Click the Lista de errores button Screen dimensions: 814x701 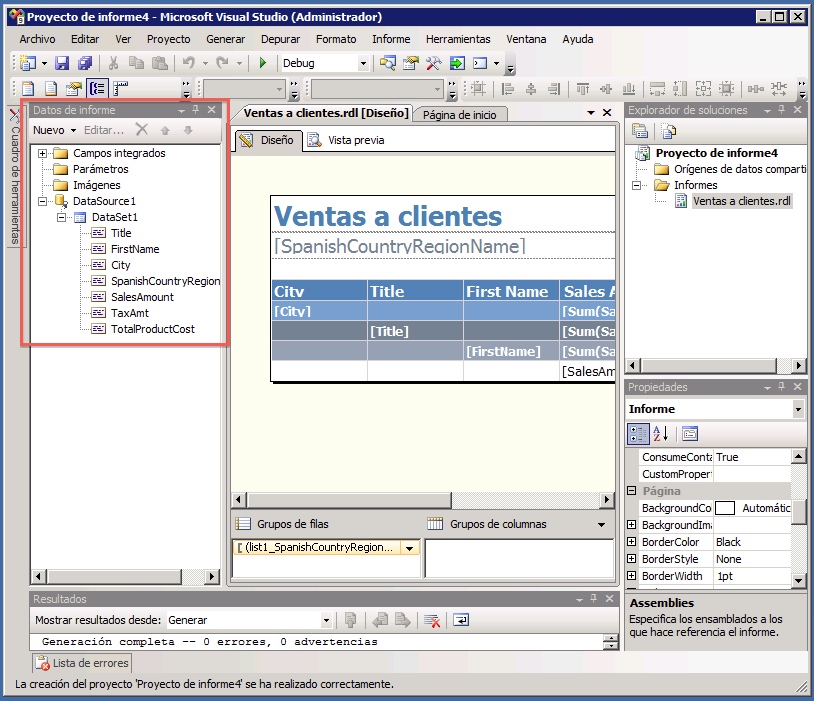coord(81,663)
